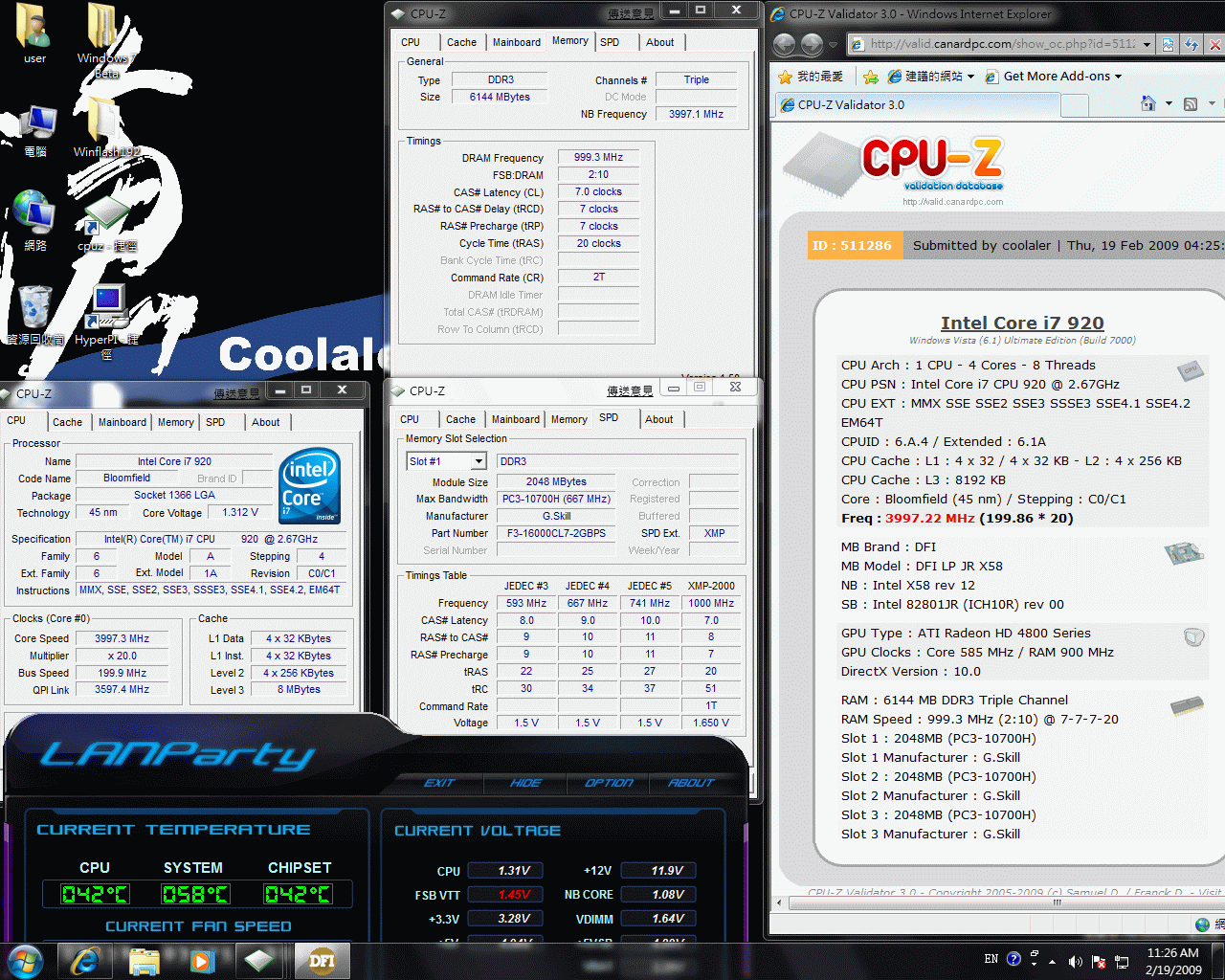Click 'ID : 511286' on the validator page

click(x=852, y=245)
